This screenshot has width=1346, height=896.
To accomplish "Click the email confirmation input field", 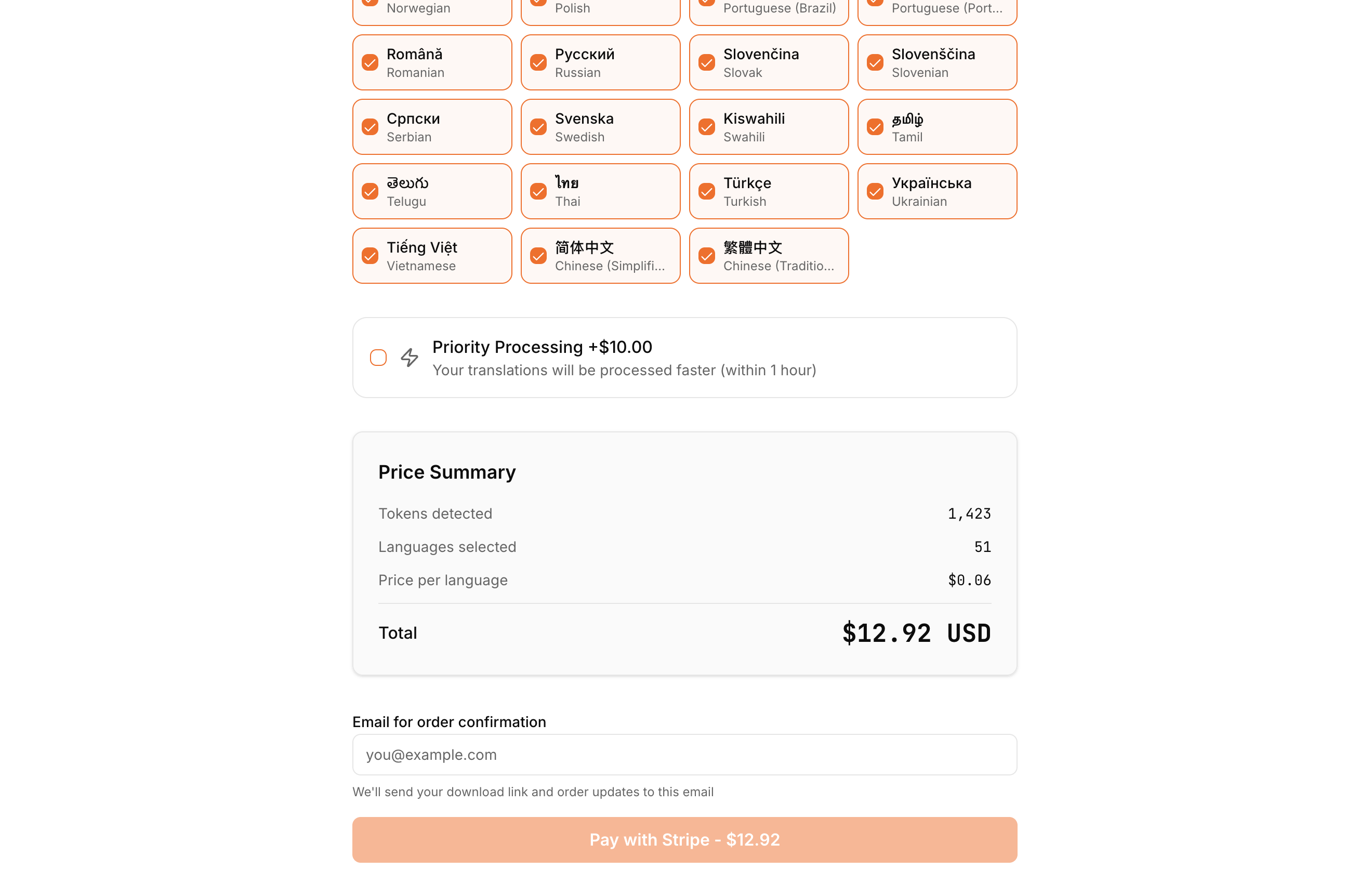I will click(x=684, y=754).
